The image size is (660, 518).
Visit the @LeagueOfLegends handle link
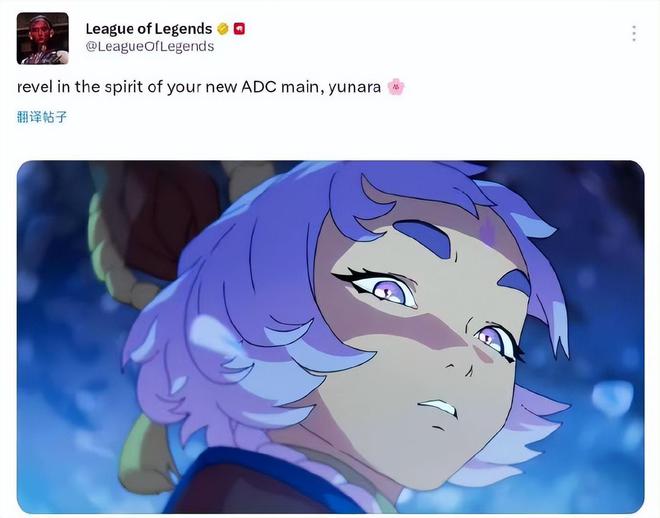tap(150, 46)
